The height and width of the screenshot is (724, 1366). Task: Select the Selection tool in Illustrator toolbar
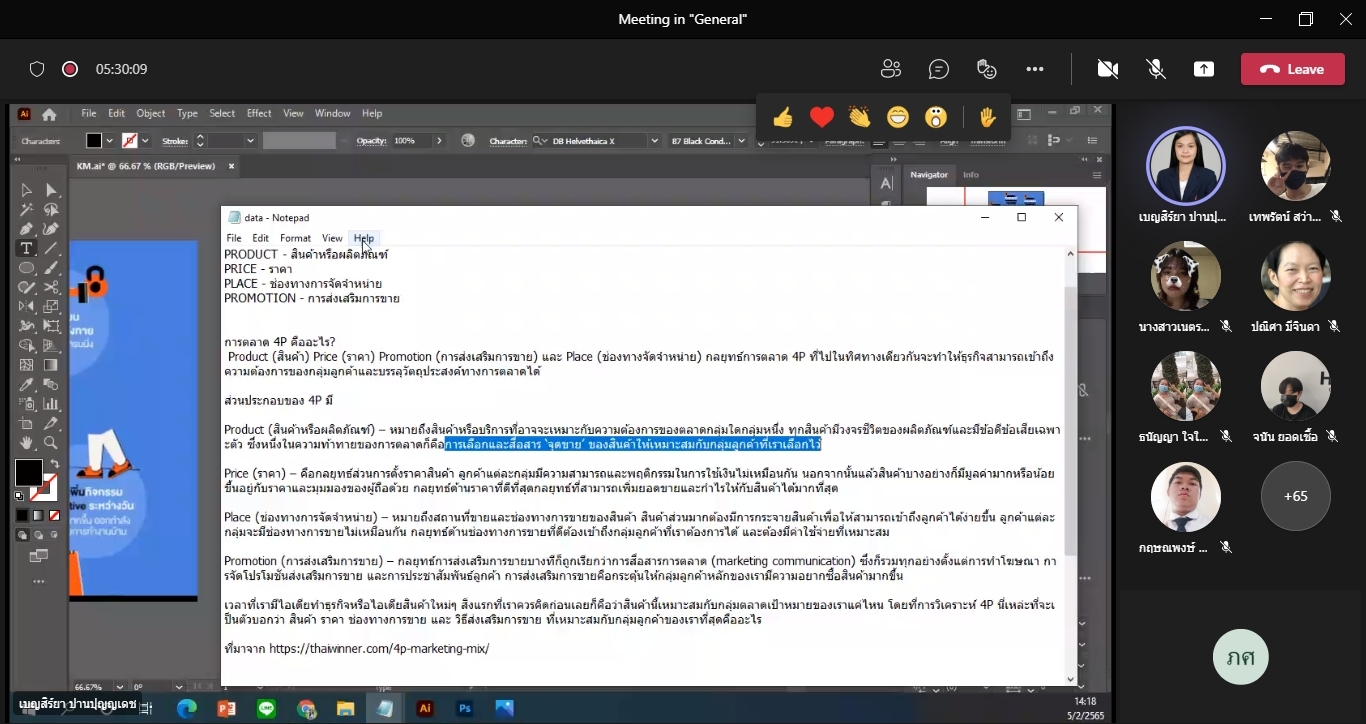pyautogui.click(x=27, y=190)
